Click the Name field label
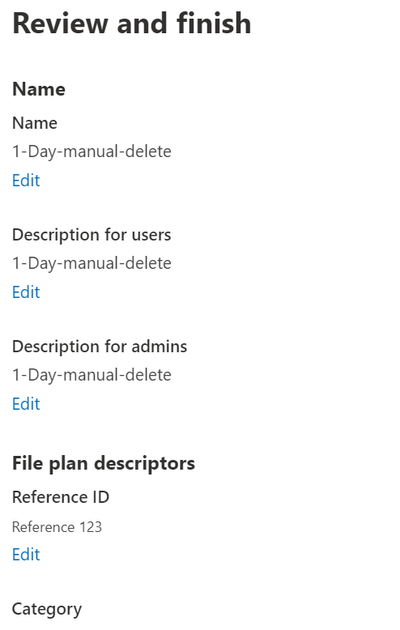The height and width of the screenshot is (630, 400). [35, 123]
